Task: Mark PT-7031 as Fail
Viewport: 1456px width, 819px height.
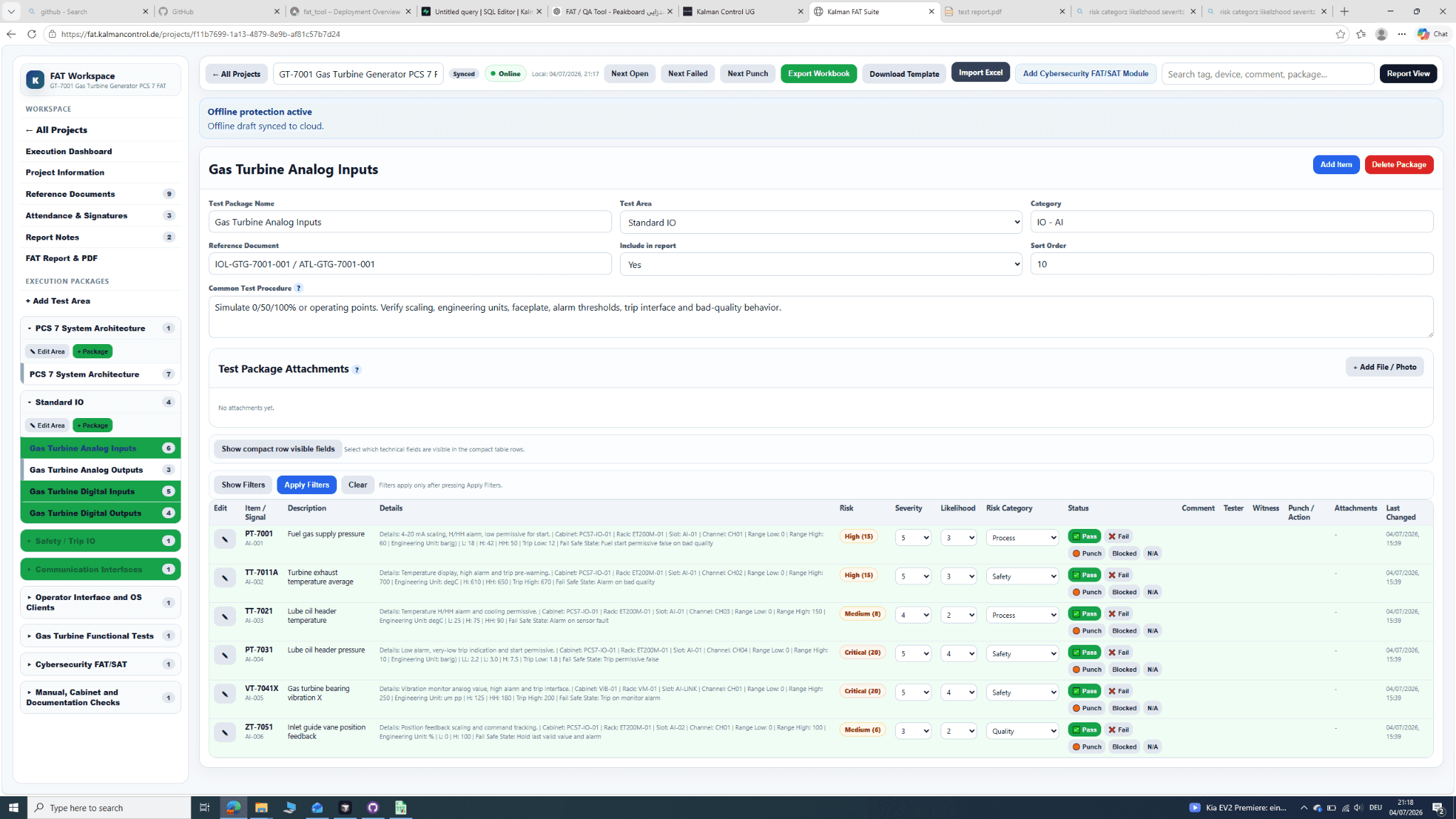Action: [1118, 653]
